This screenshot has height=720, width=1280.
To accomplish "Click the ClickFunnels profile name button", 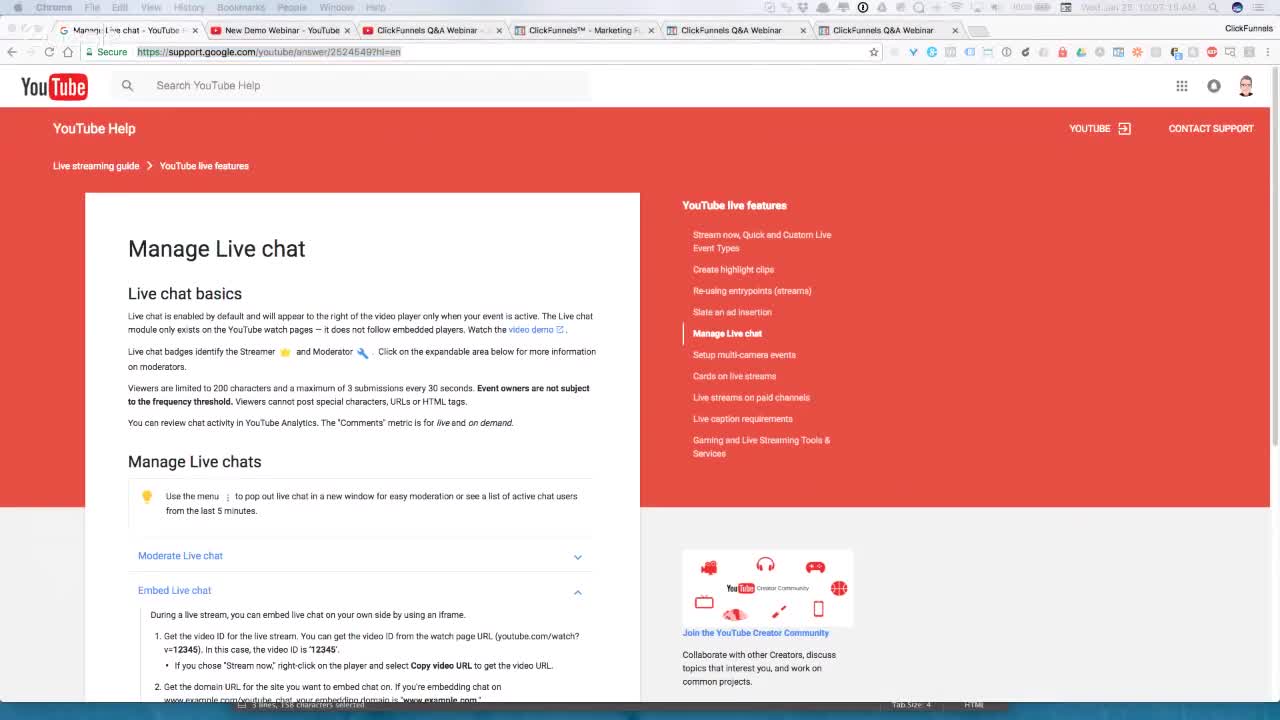I will [1249, 29].
